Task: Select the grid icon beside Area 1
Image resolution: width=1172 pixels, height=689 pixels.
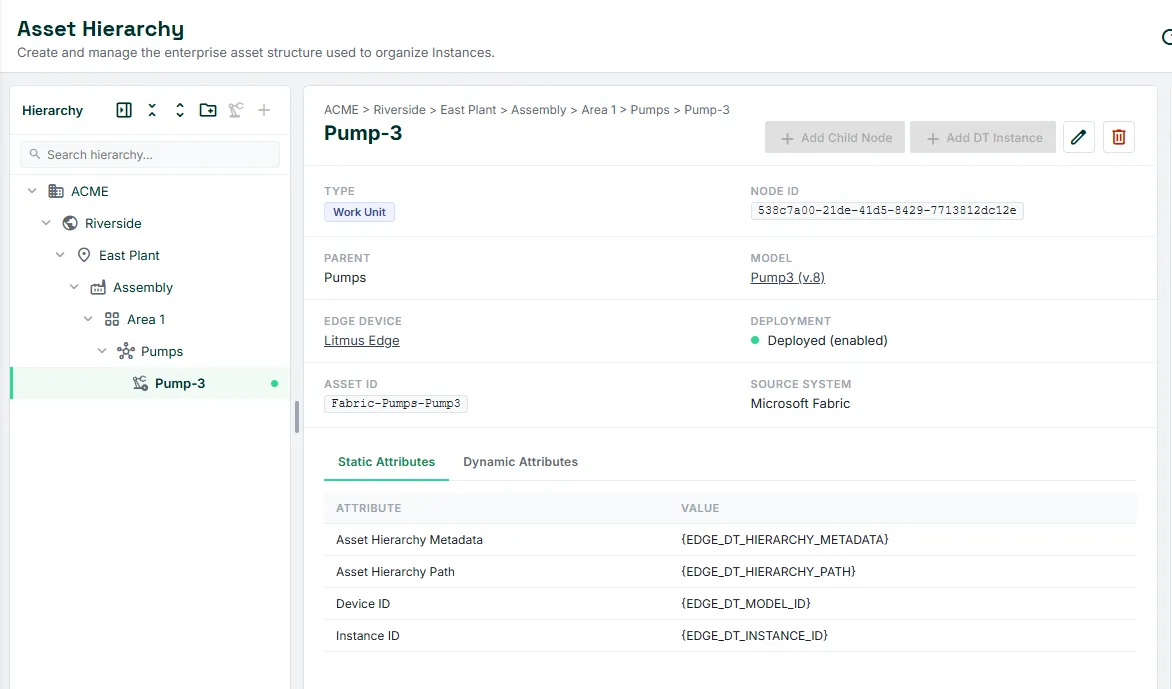Action: point(112,320)
